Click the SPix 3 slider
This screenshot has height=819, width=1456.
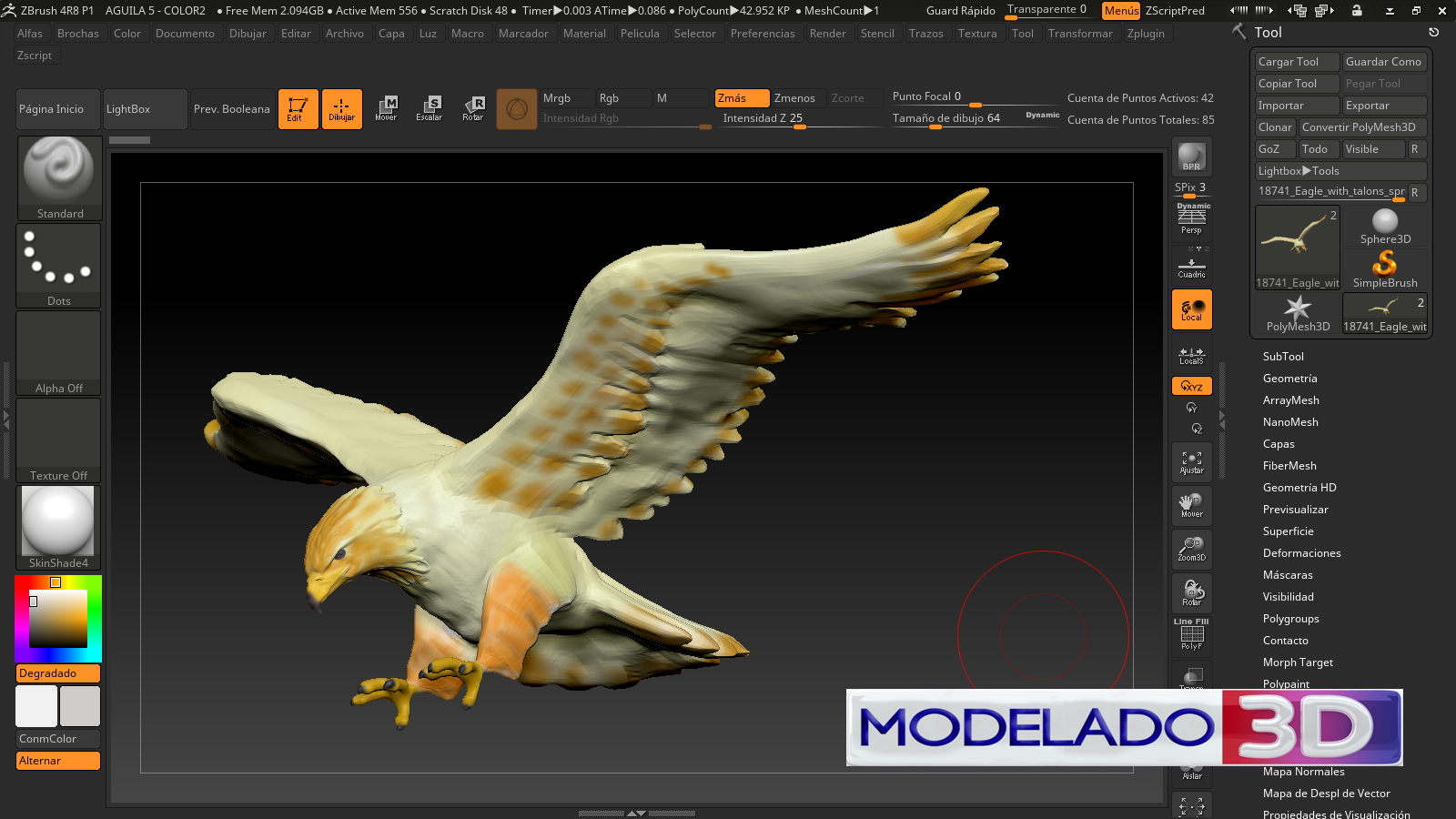click(1192, 188)
